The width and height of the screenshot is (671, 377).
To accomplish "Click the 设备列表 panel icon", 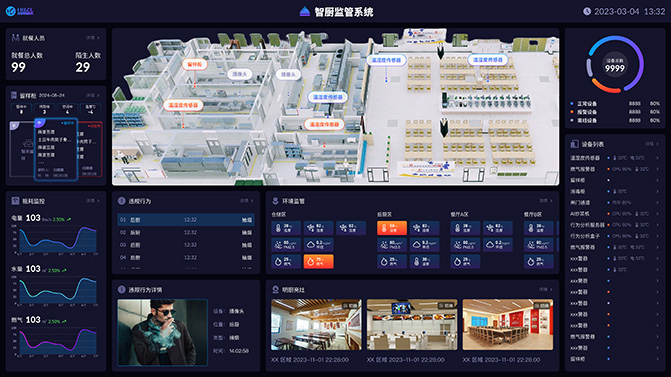I will pyautogui.click(x=575, y=144).
